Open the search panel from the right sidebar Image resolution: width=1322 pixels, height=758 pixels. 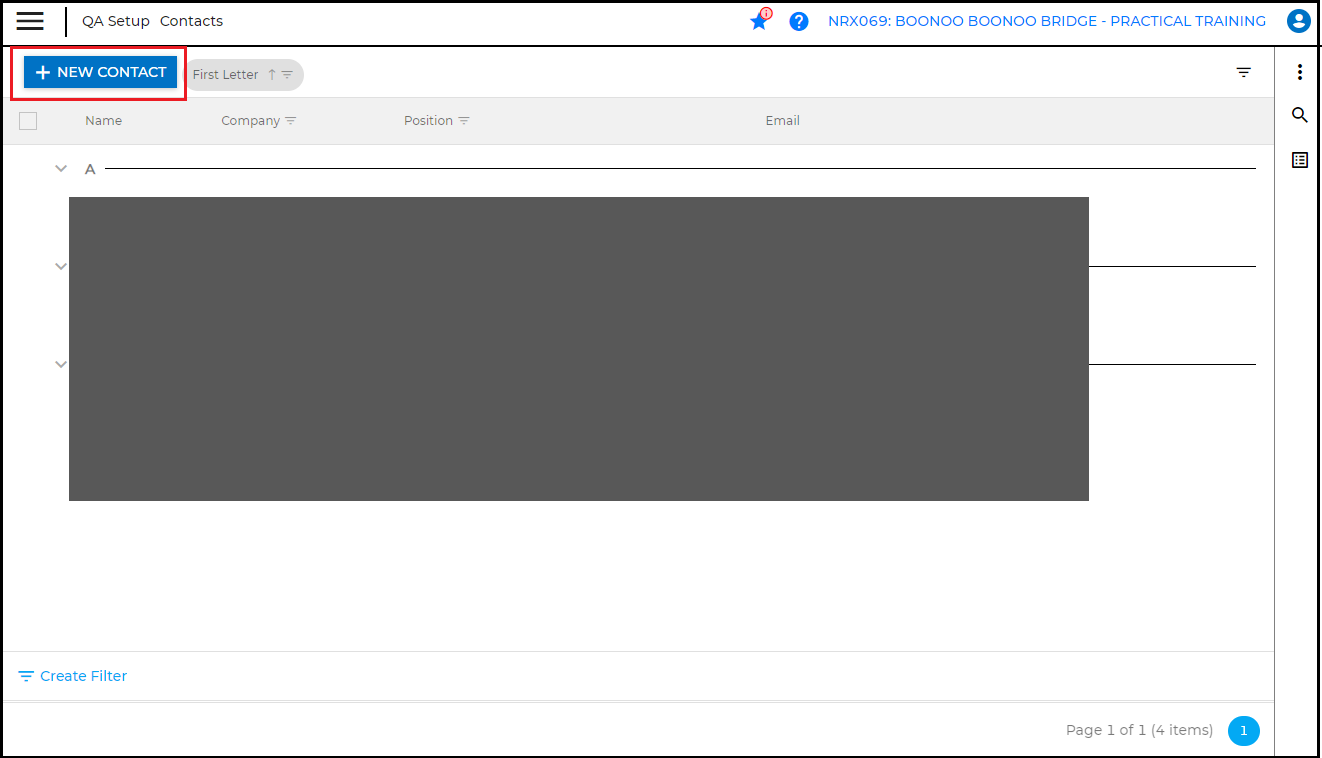click(x=1299, y=115)
